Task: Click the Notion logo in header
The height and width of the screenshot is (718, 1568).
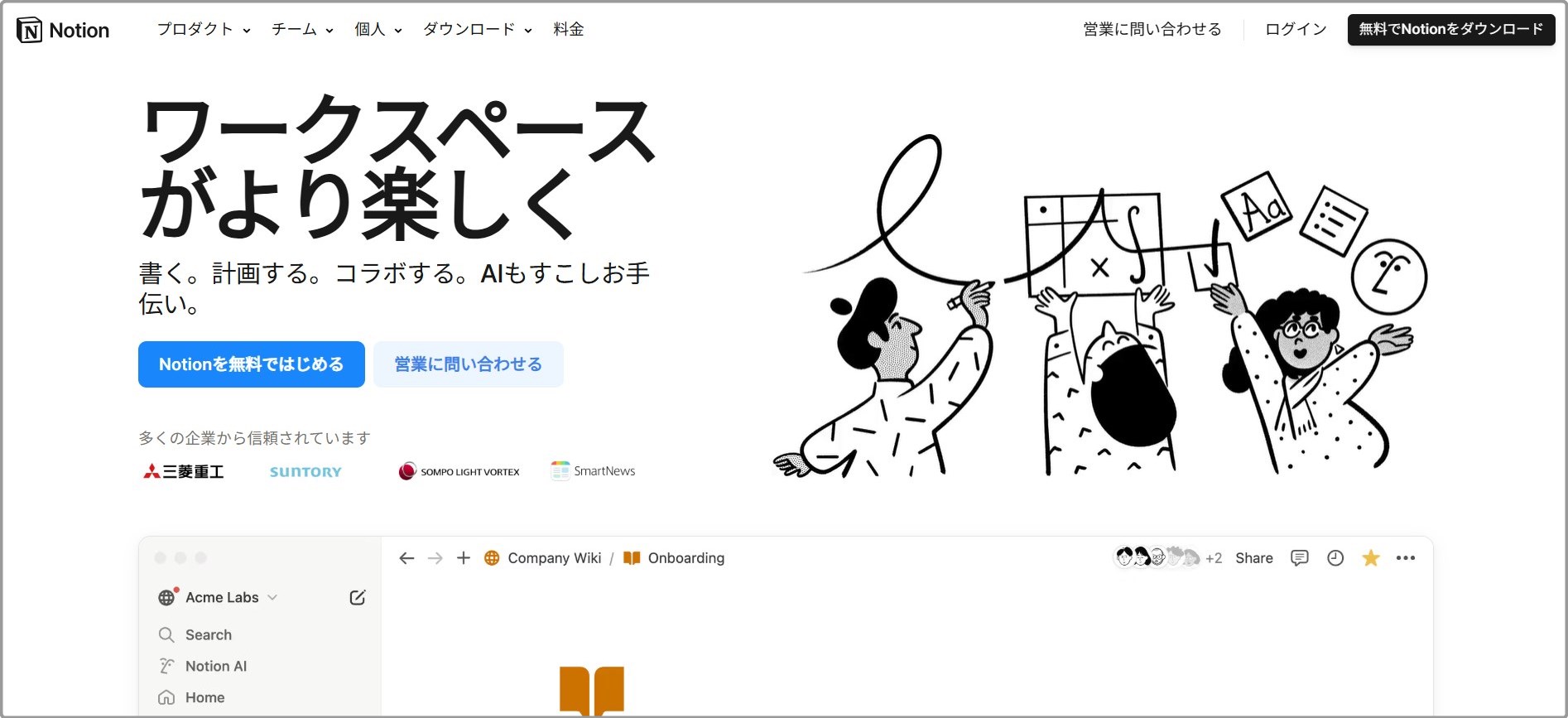Action: (x=63, y=30)
